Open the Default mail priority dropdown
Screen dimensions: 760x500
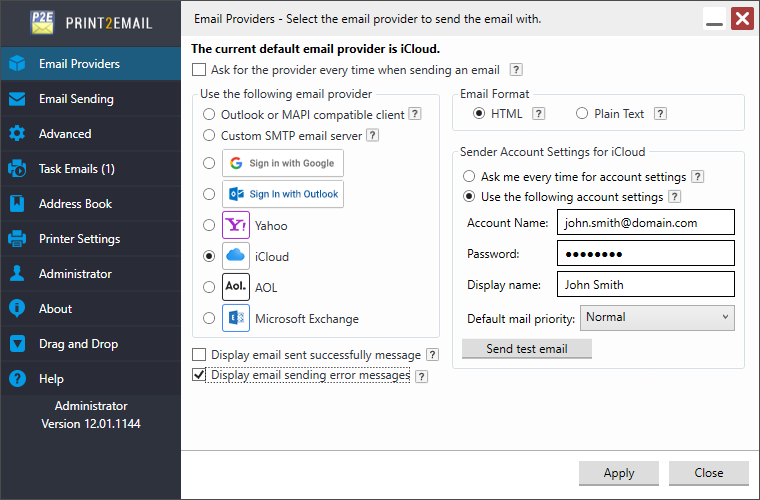(x=657, y=317)
